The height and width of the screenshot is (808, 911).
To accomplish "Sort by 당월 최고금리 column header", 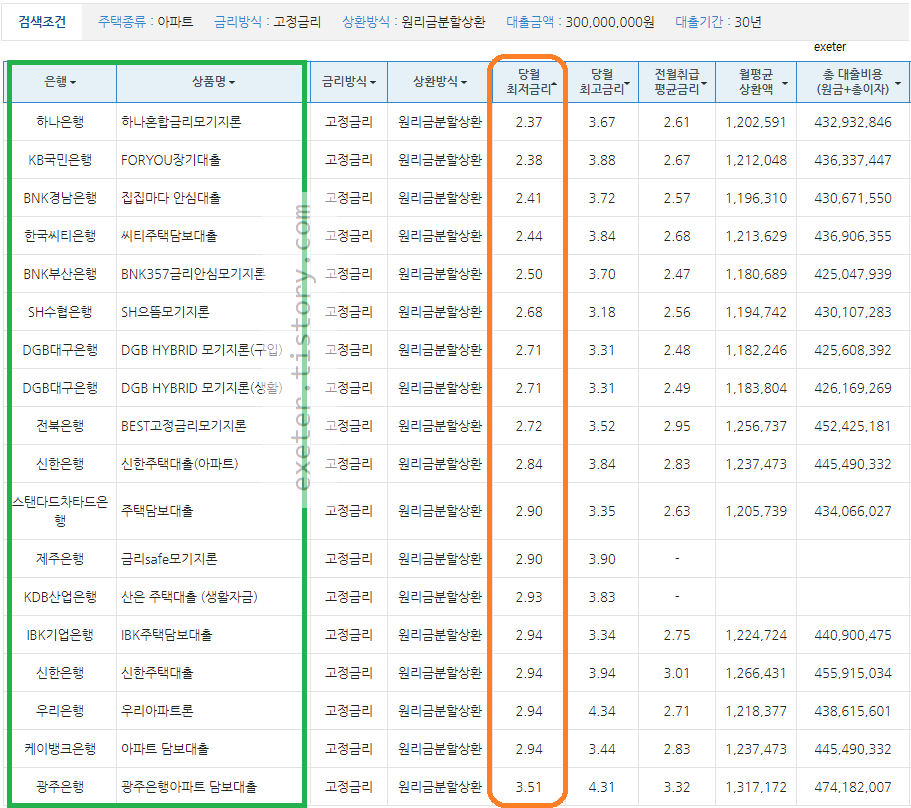I will pyautogui.click(x=602, y=82).
